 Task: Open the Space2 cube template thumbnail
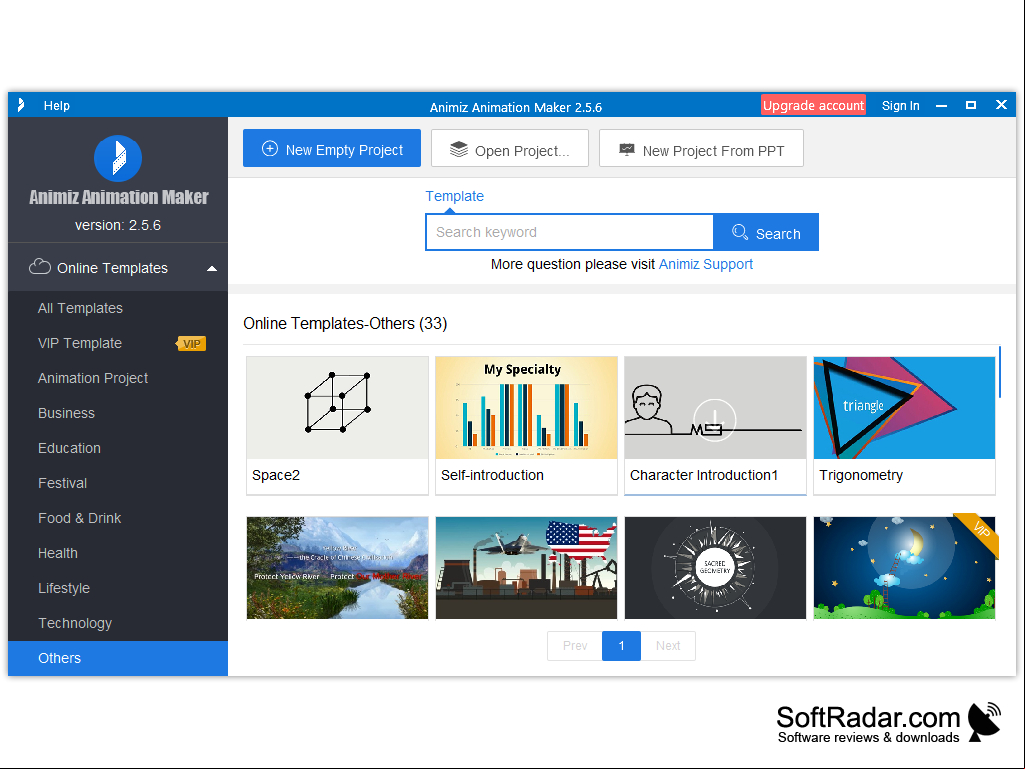click(x=337, y=407)
